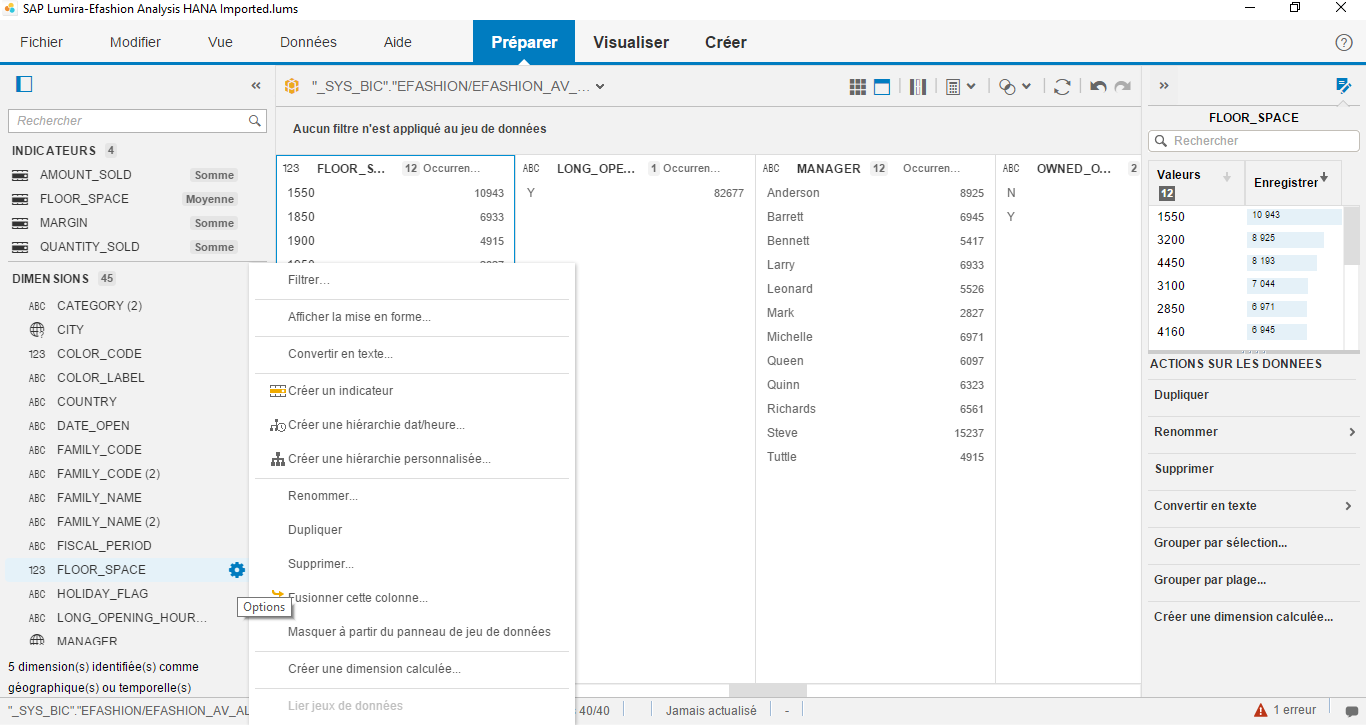The image size is (1366, 725).
Task: Sort values column by Valeurs arrow
Action: click(1227, 177)
